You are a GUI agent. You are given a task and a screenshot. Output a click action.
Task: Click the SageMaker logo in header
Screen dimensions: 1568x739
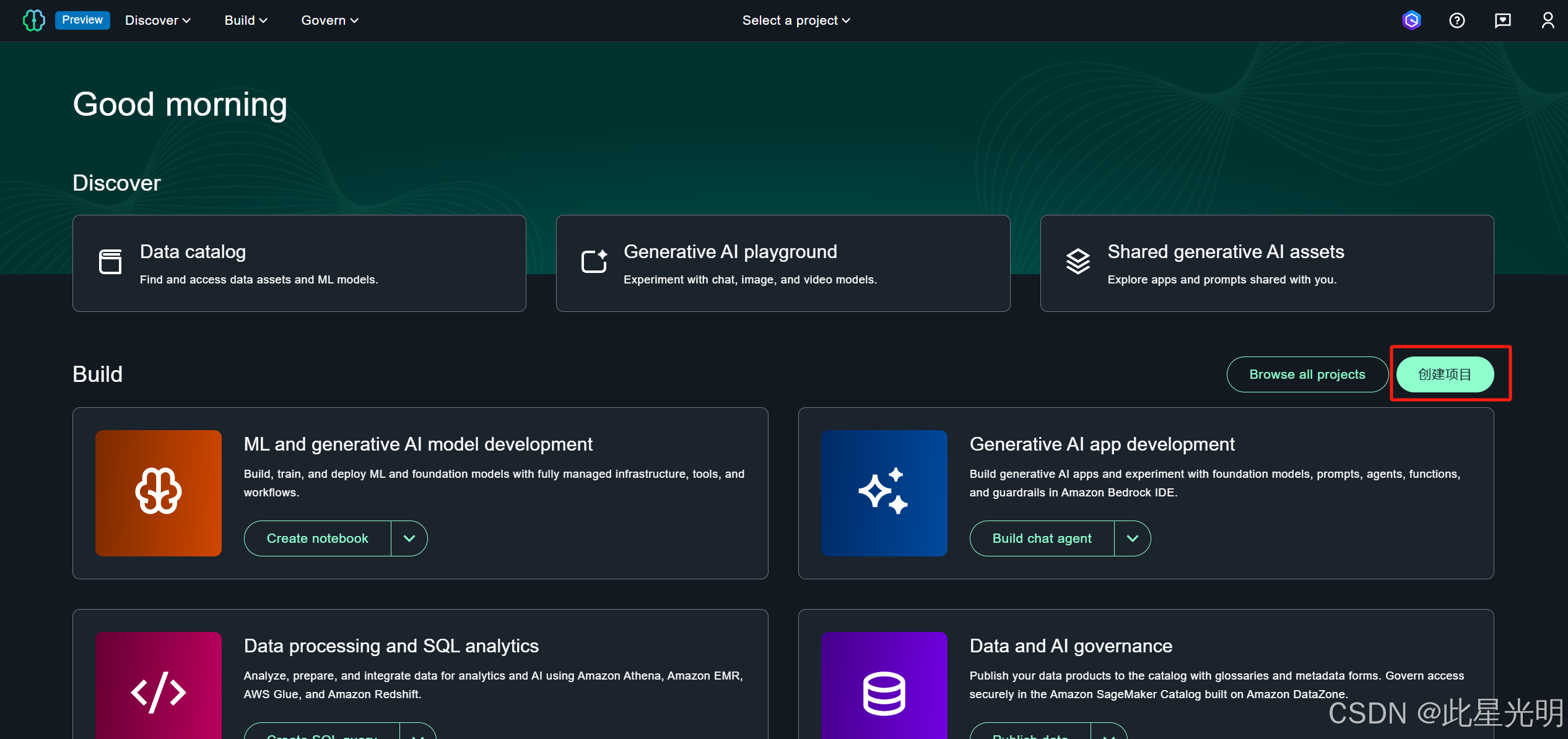(33, 20)
